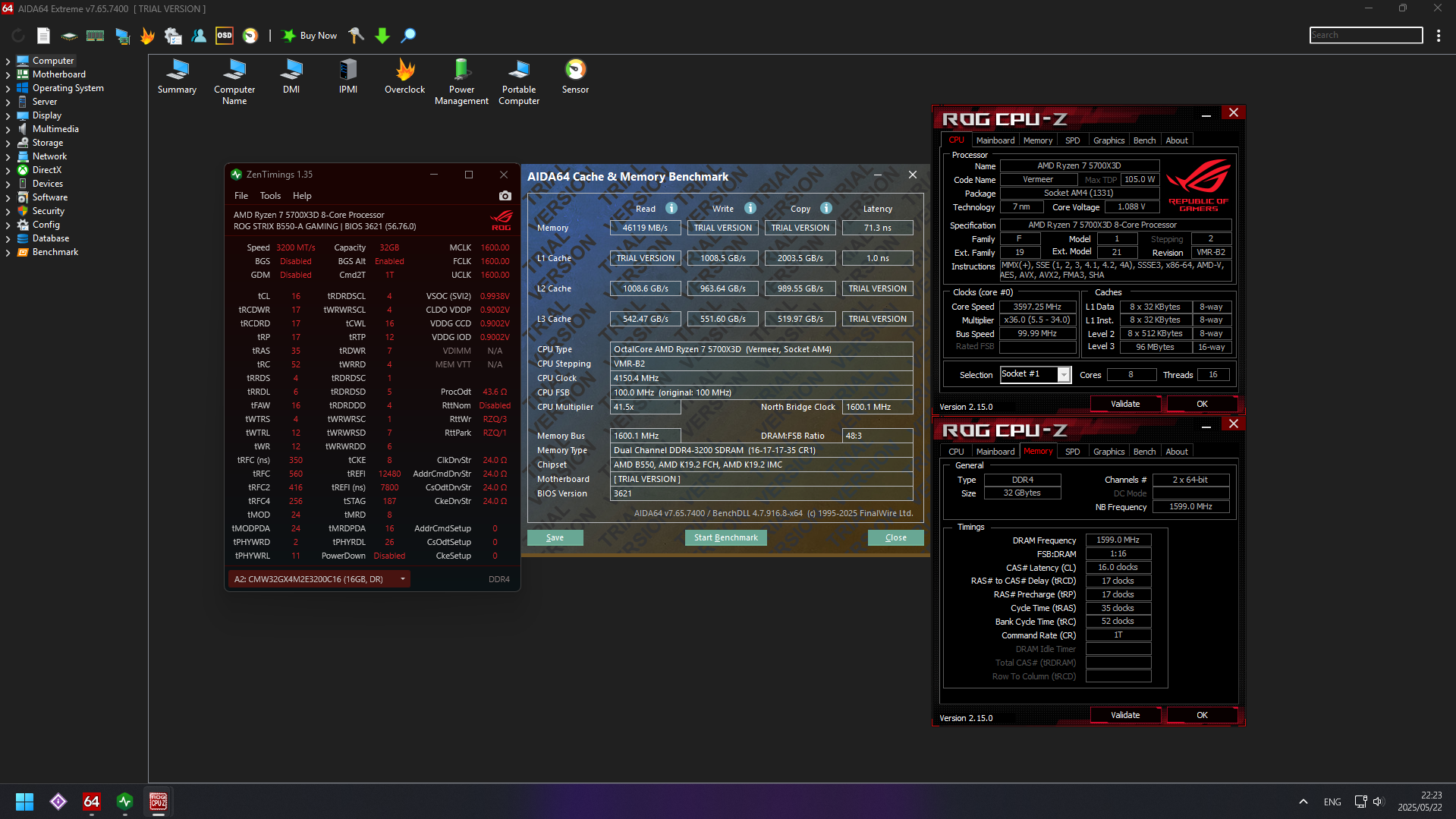Open the Computer Name page icon
This screenshot has height=819, width=1456.
pos(234,82)
